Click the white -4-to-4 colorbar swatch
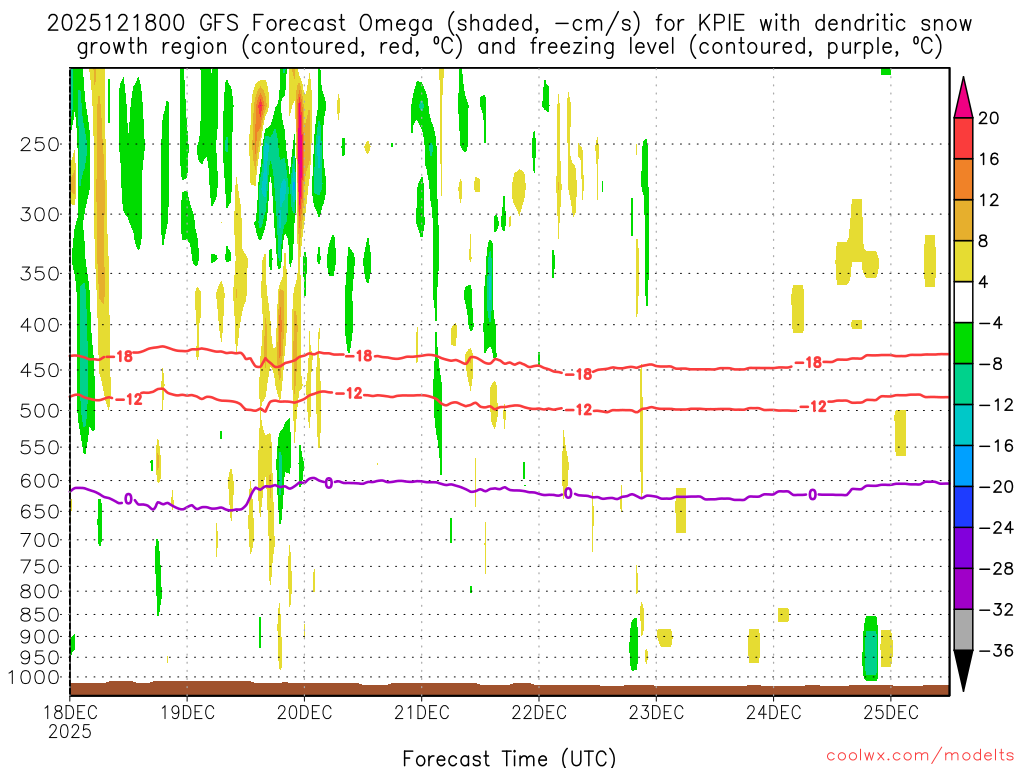Image resolution: width=1024 pixels, height=768 pixels. [x=963, y=302]
